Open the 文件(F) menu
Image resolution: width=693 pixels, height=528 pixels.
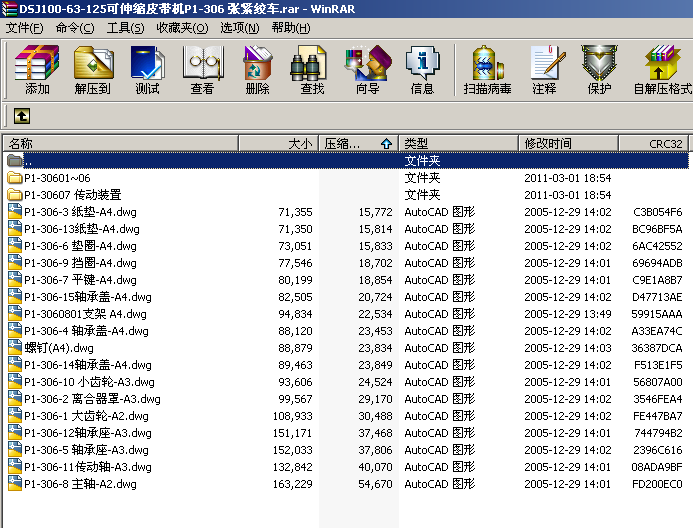tap(25, 28)
